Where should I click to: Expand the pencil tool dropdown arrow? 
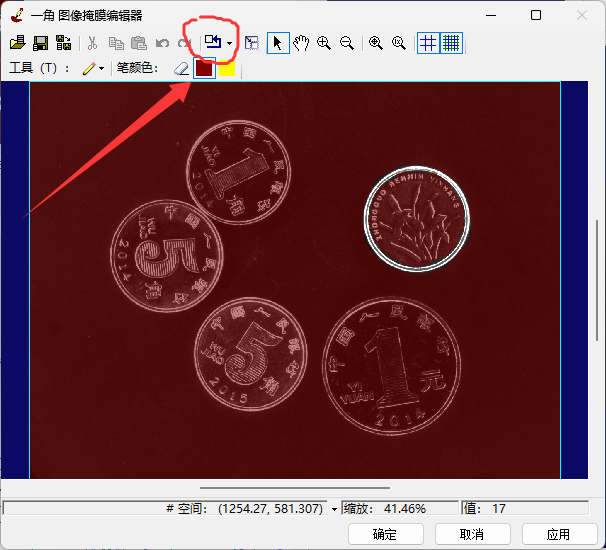[101, 69]
